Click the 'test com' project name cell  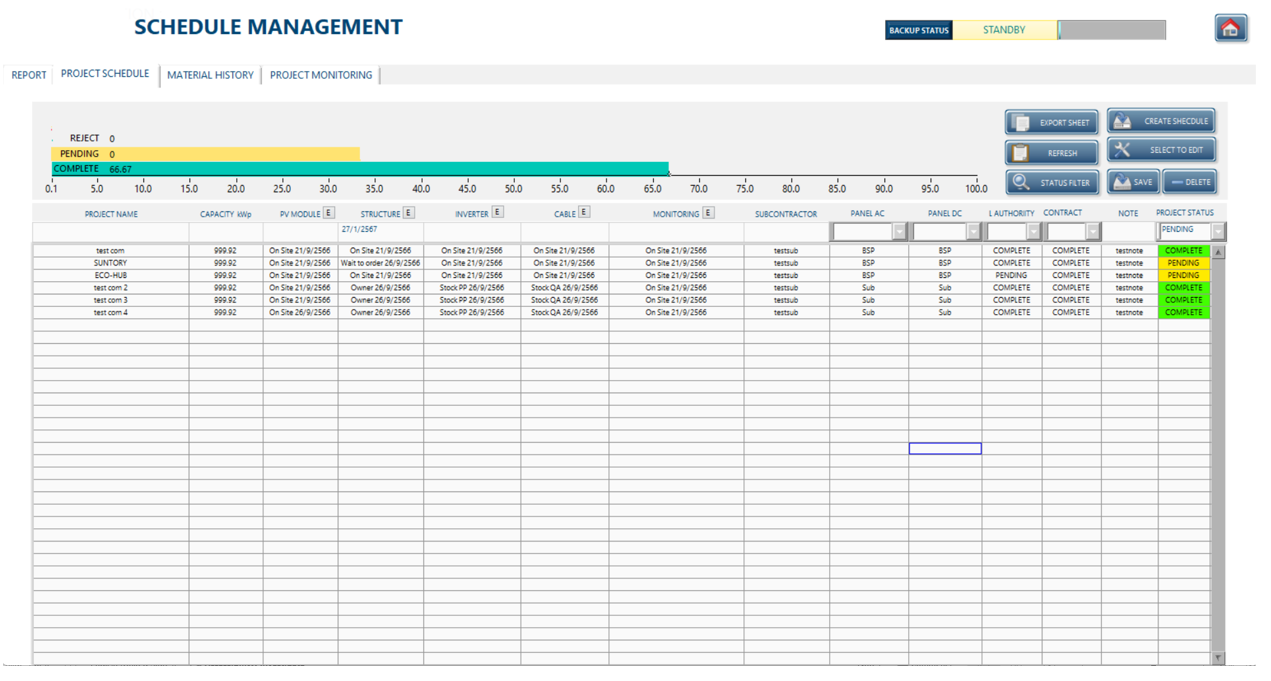coord(111,251)
